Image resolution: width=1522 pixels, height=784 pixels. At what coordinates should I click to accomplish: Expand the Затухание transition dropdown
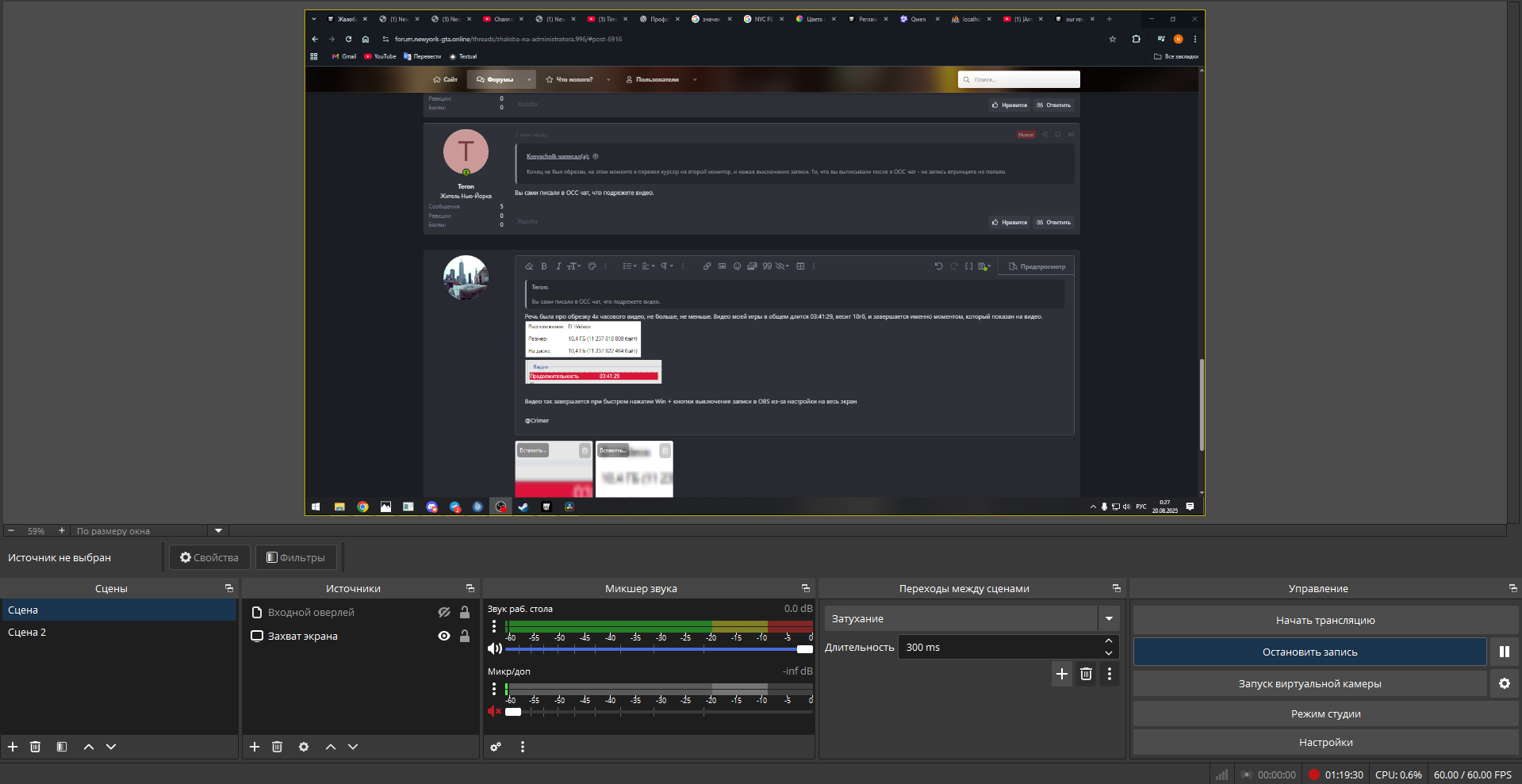click(1108, 618)
